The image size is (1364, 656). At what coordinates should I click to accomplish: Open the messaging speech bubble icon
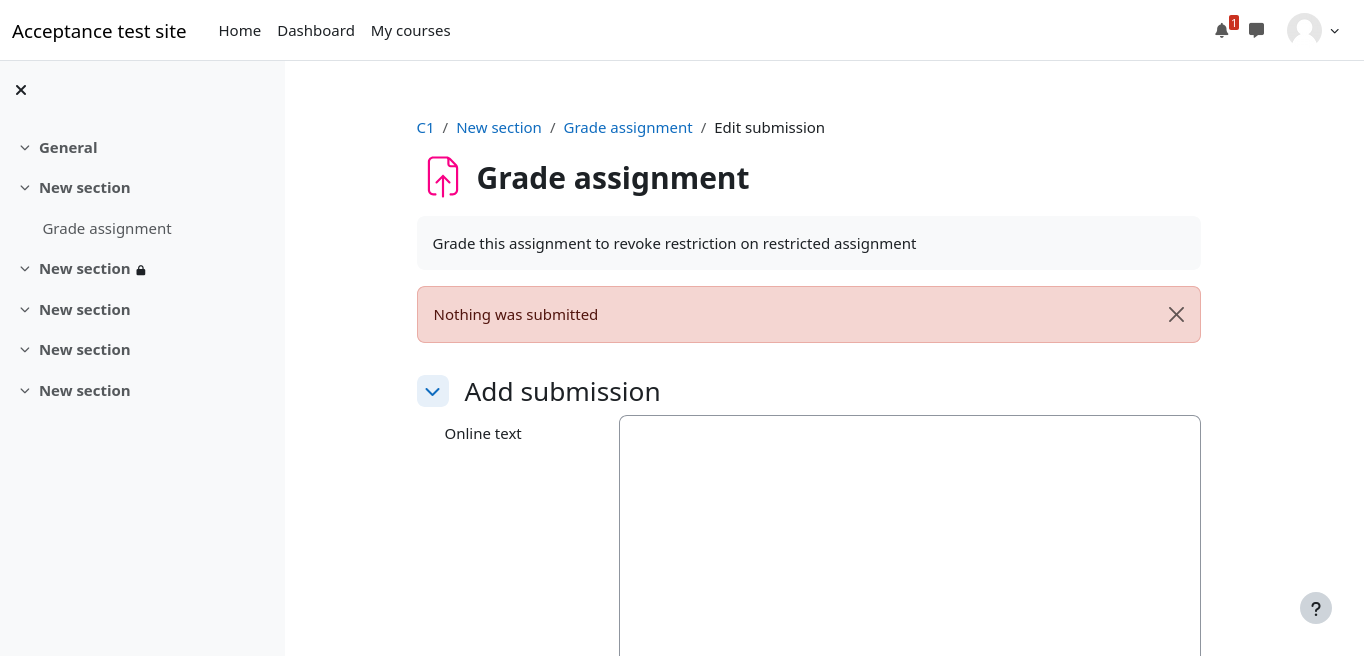tap(1257, 30)
